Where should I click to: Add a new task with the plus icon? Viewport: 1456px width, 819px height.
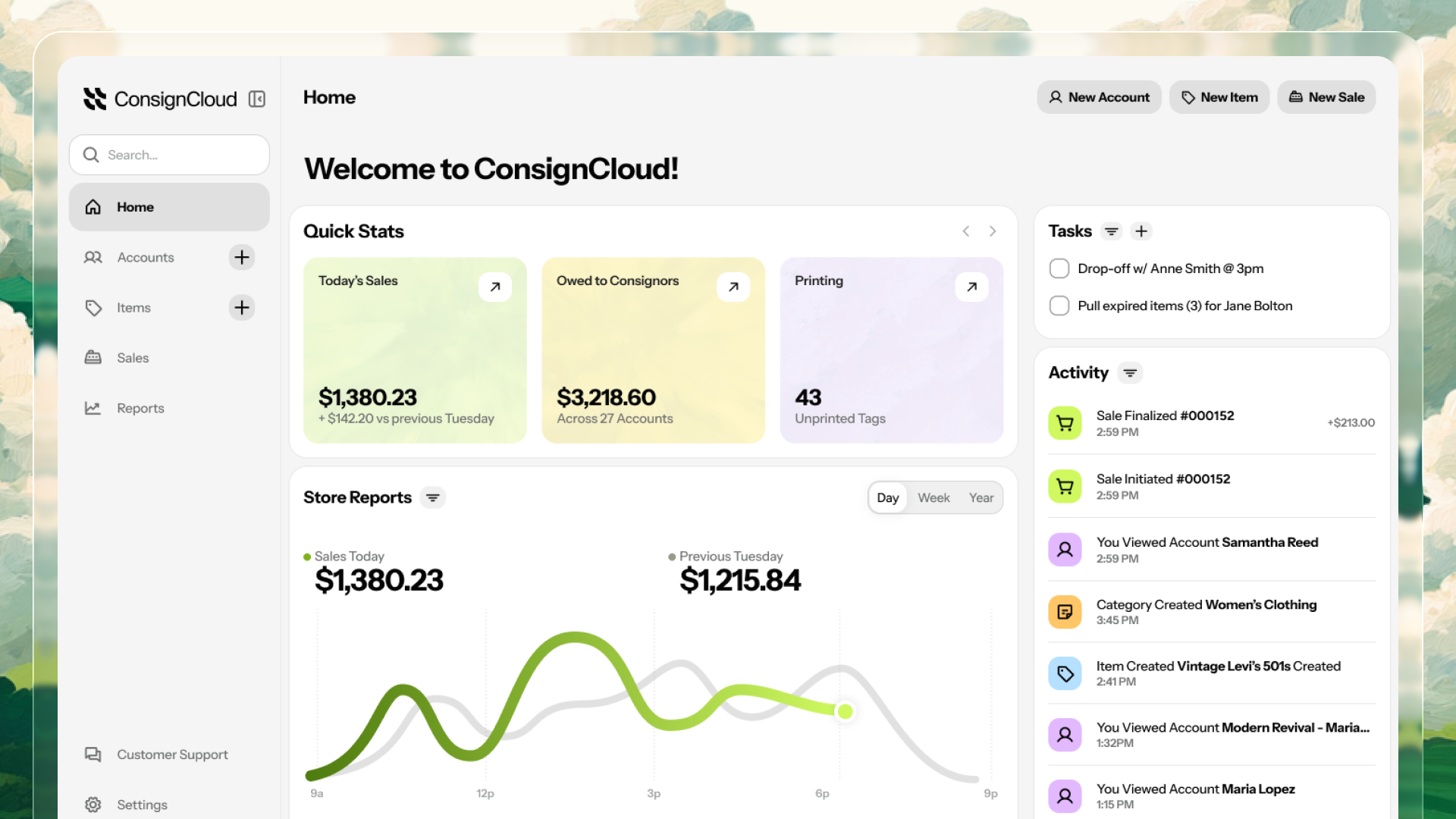1141,231
